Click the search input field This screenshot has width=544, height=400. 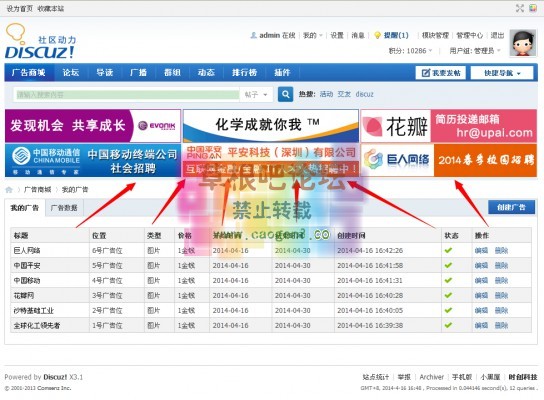coord(126,94)
